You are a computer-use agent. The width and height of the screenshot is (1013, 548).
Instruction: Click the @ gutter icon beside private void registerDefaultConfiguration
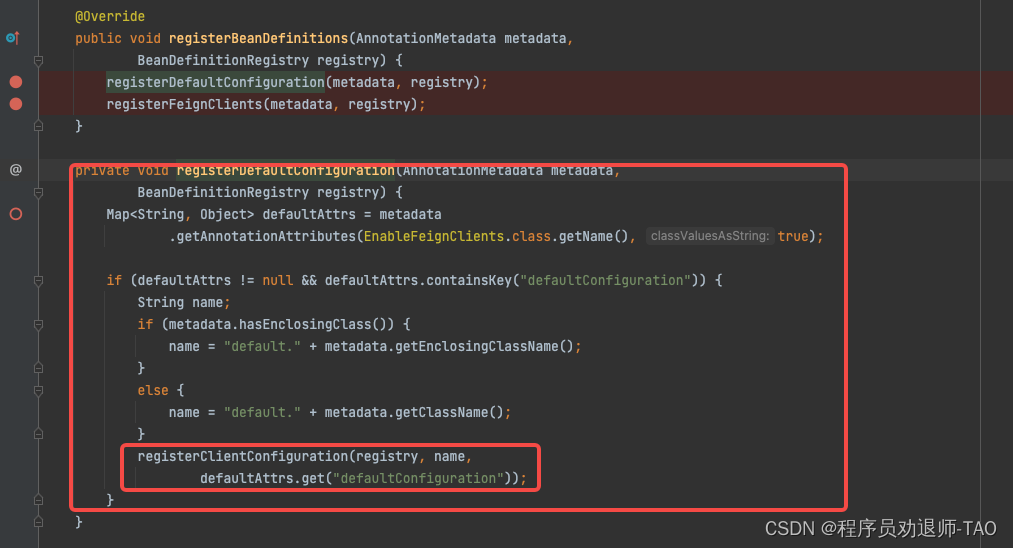(16, 170)
